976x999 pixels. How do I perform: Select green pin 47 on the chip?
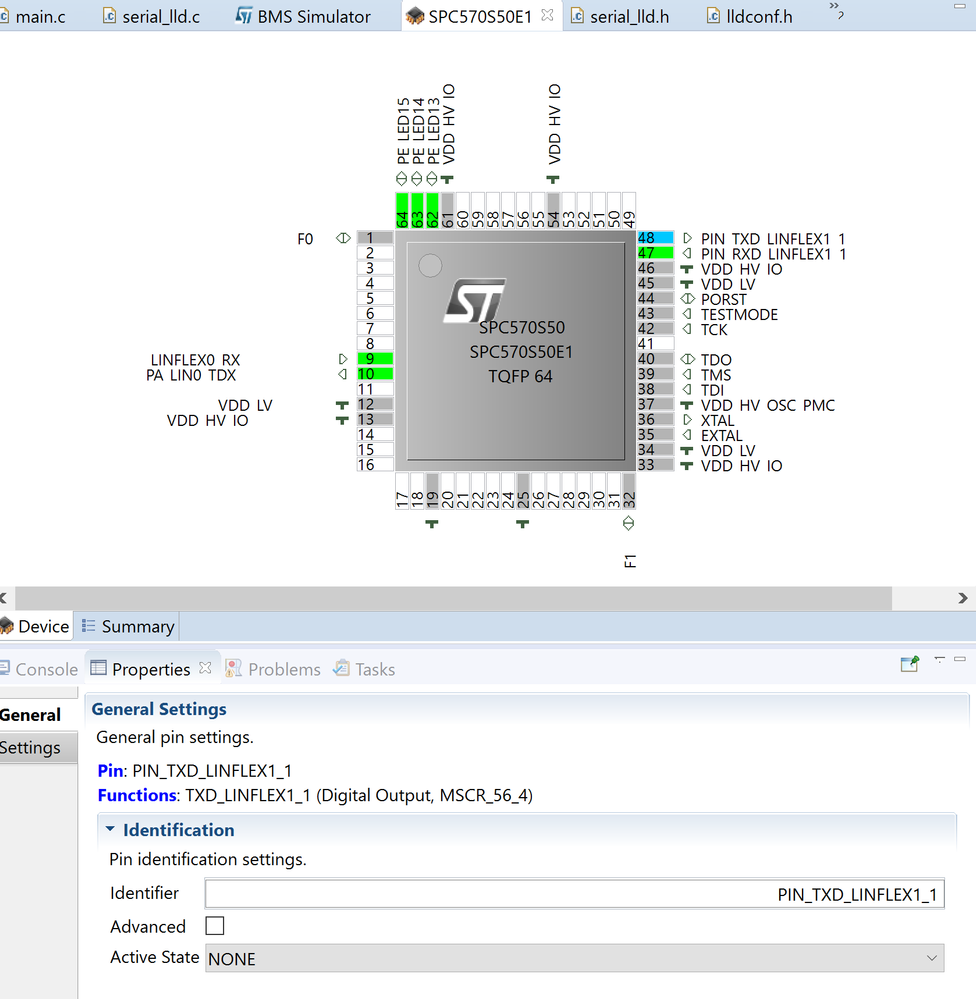[655, 253]
